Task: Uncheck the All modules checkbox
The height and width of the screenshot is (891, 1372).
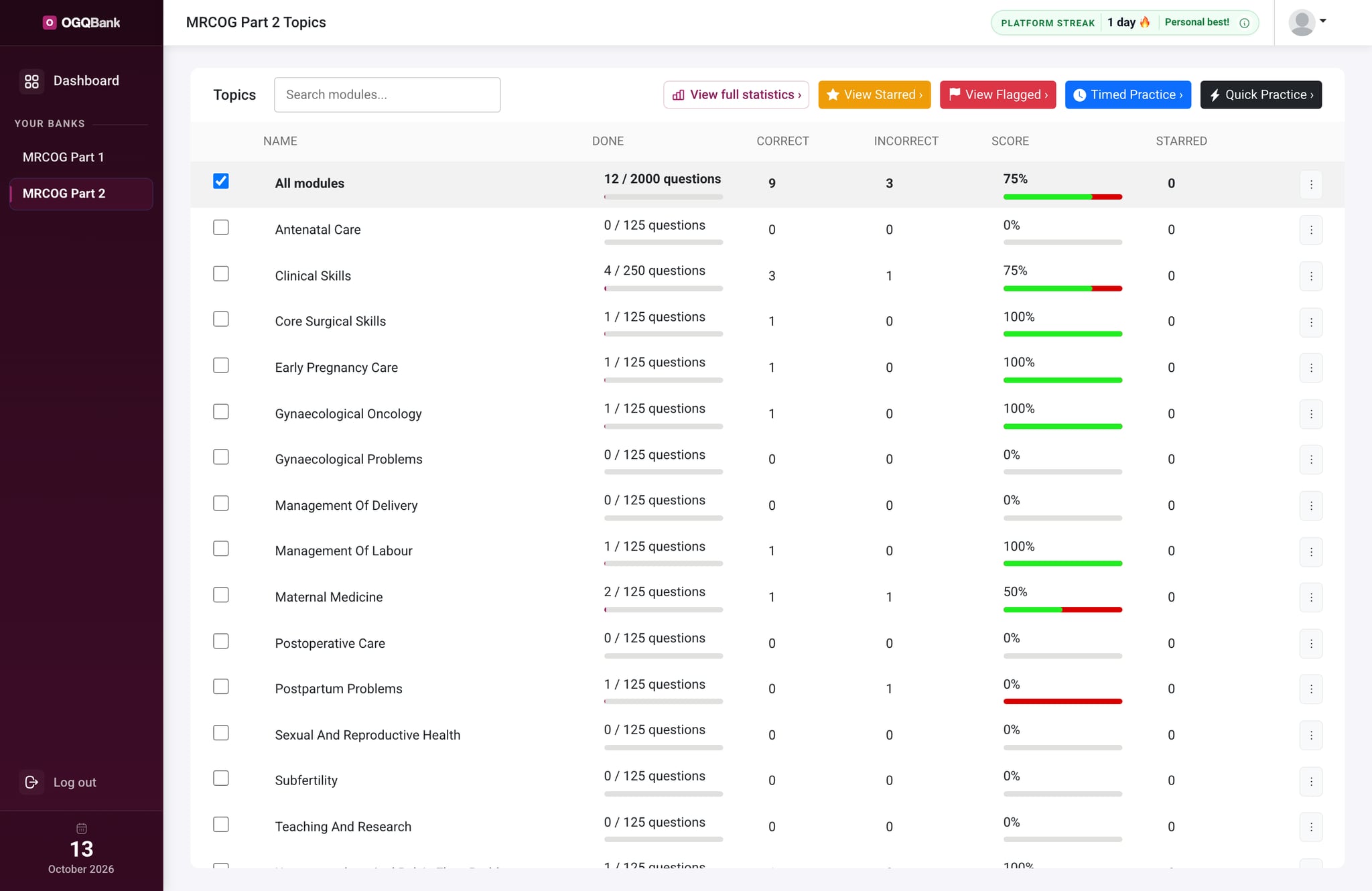Action: (x=221, y=181)
